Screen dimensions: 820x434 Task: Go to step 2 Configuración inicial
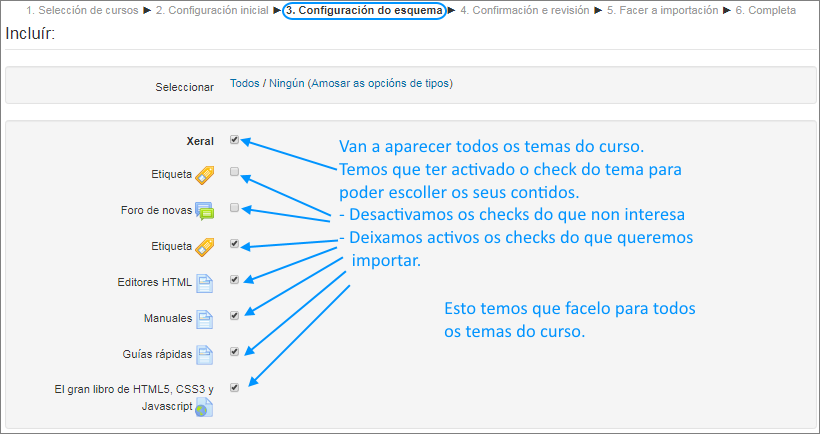coord(213,11)
